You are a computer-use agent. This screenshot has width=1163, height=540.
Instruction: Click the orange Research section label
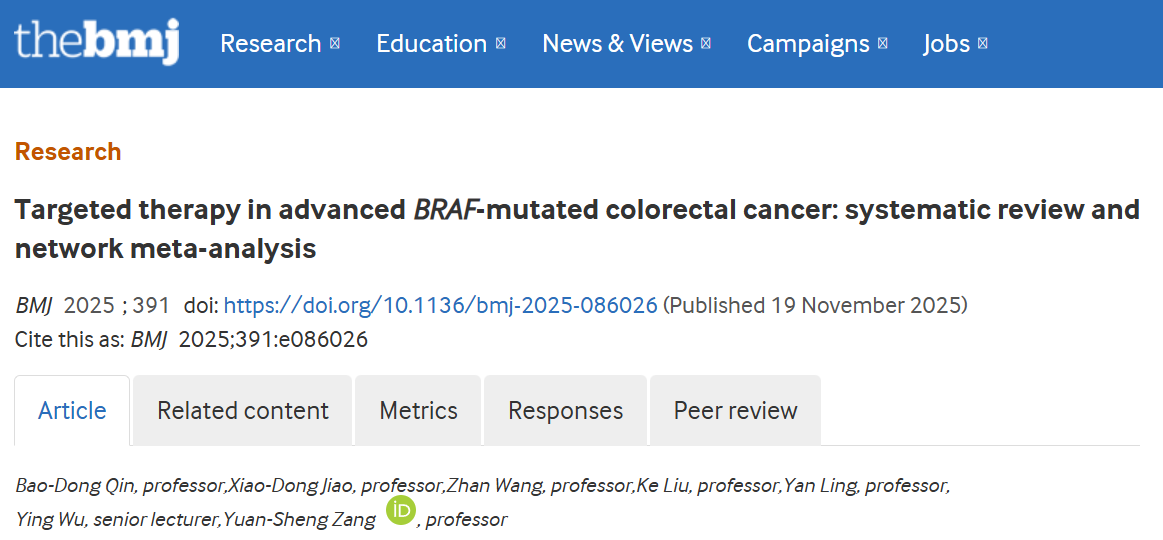(x=68, y=152)
